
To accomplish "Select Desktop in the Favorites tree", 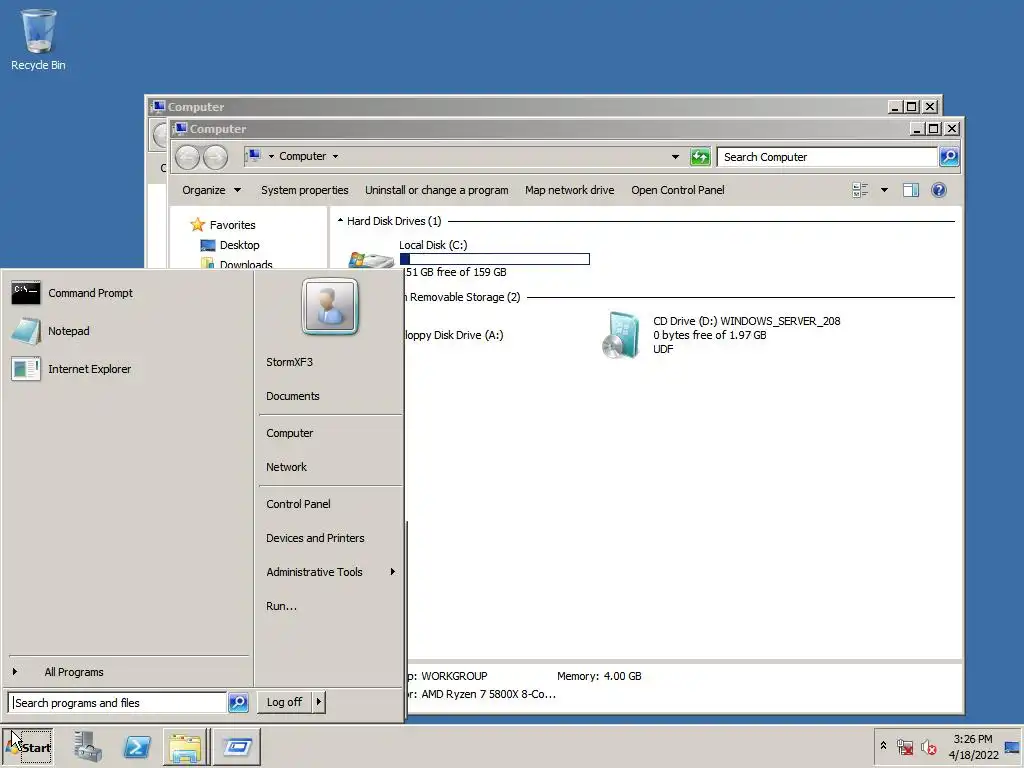I will [239, 245].
